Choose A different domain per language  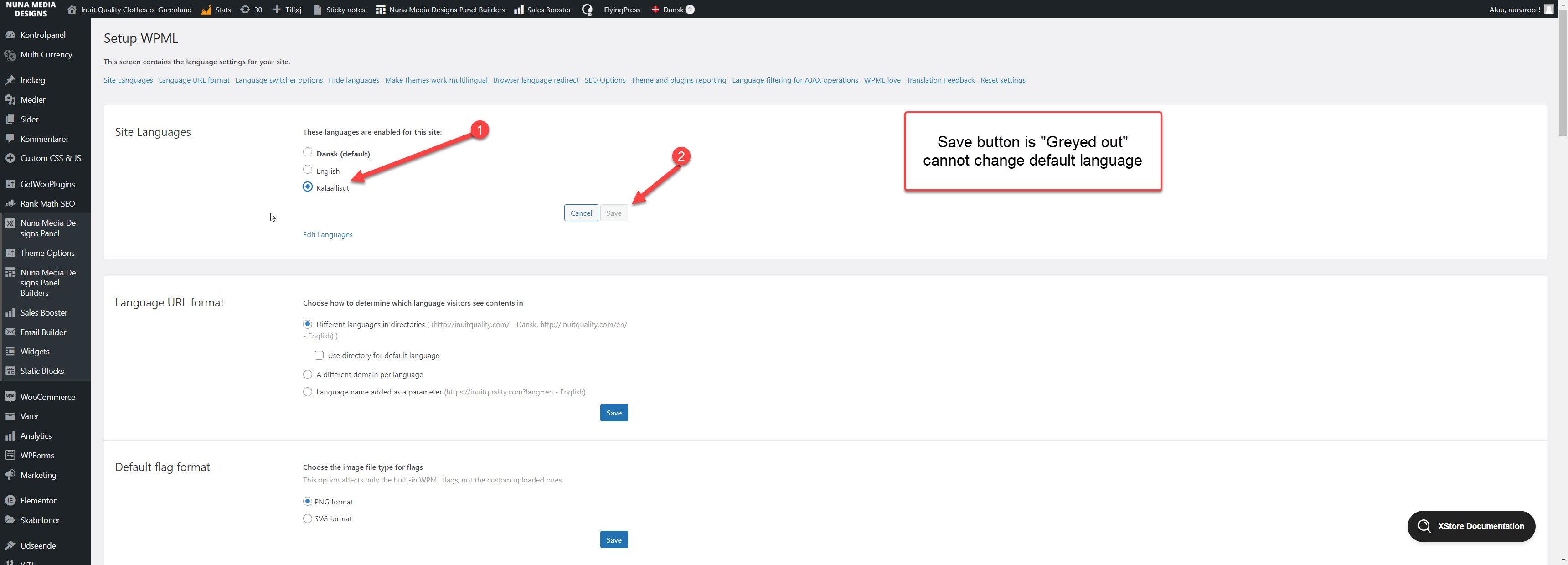click(307, 374)
